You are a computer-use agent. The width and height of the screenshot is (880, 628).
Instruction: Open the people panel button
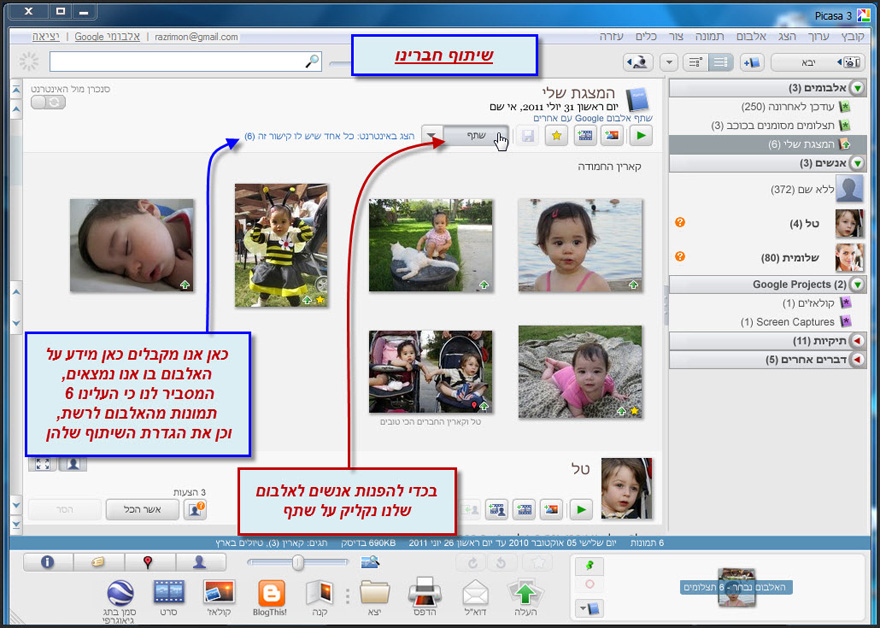pos(199,562)
